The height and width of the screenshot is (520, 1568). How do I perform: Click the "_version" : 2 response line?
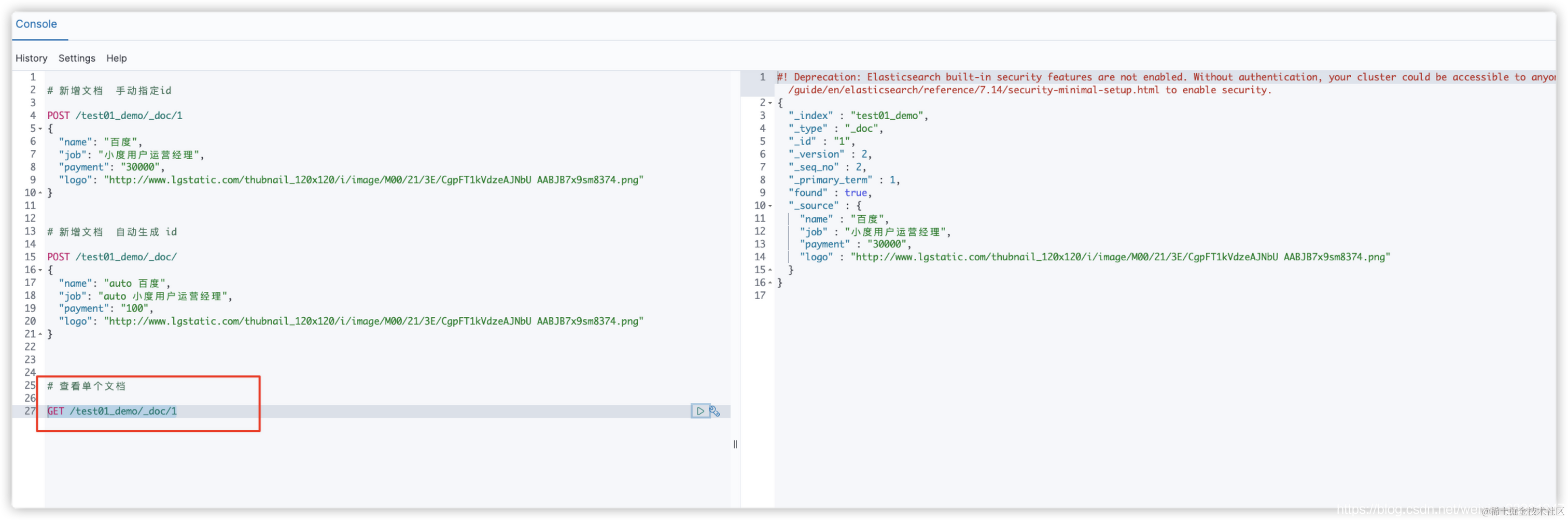[x=830, y=154]
